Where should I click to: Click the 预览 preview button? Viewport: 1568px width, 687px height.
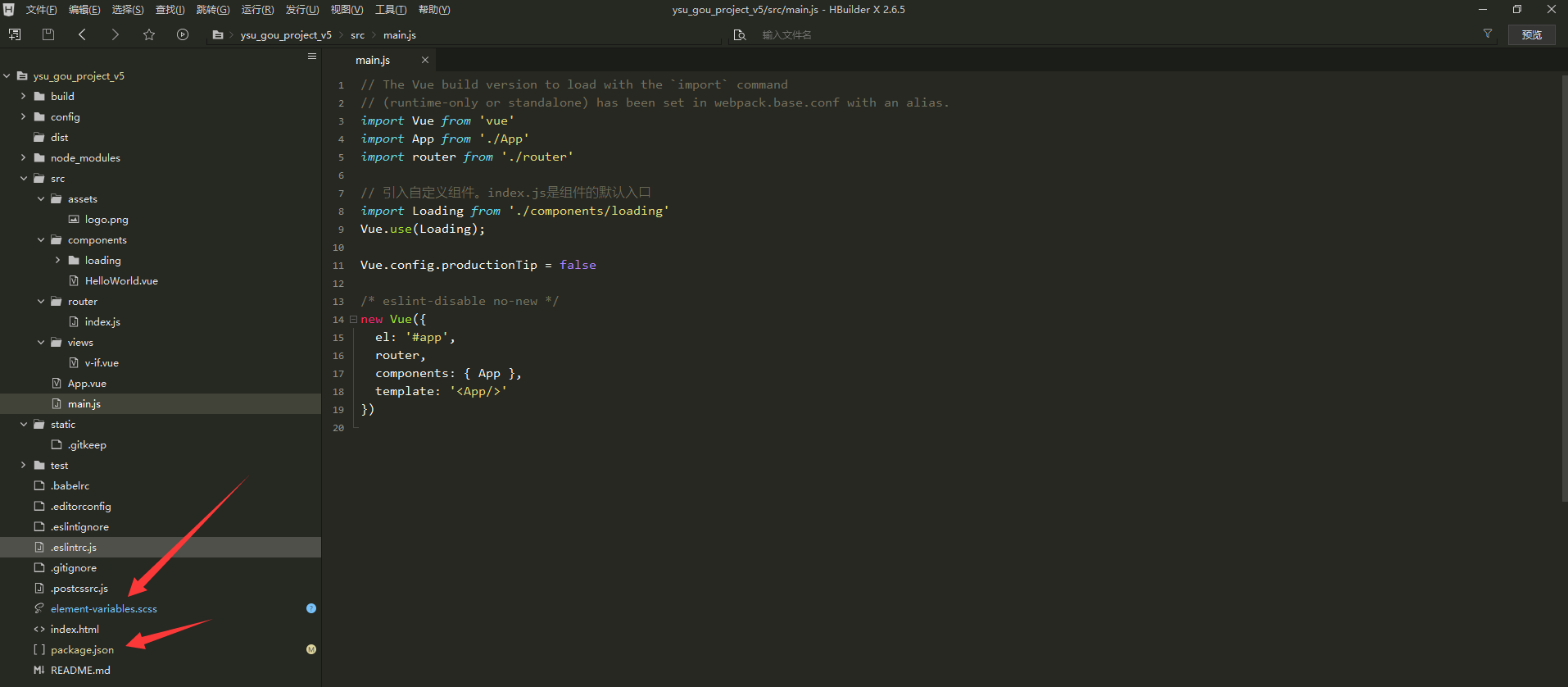1531,34
